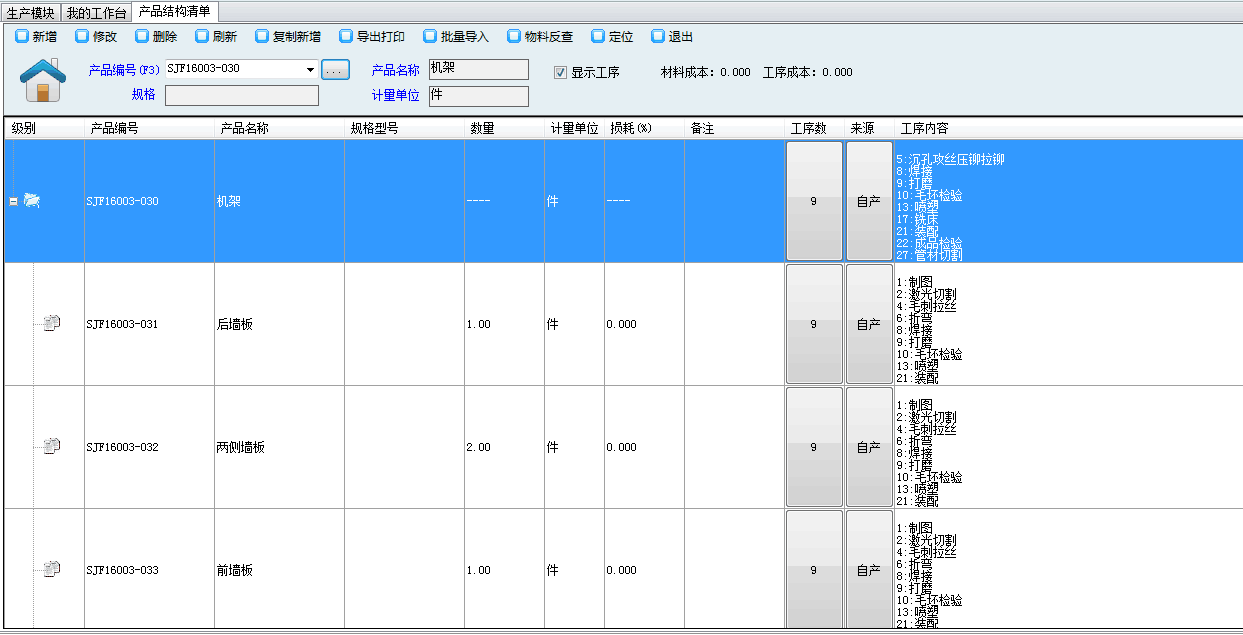Click the quantity cell 1.00 for 后墙板
Screen dimensions: 1243x635
(505, 324)
